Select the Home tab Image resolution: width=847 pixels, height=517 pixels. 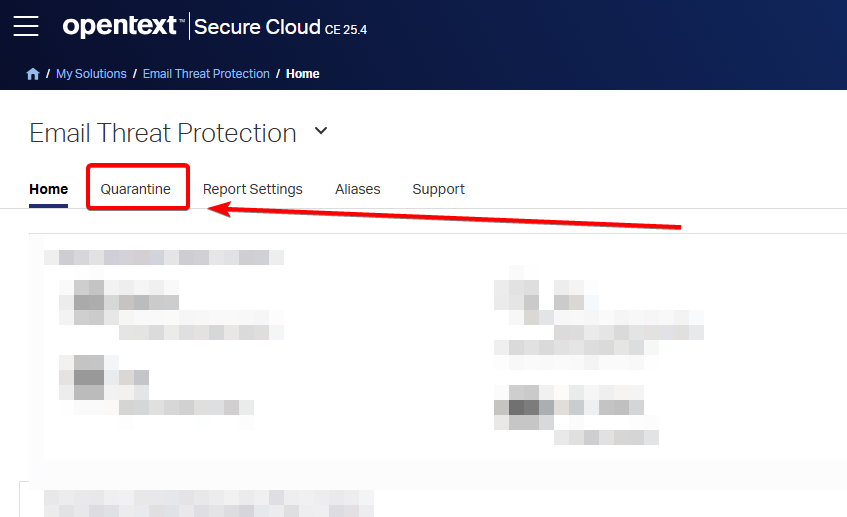click(x=49, y=189)
